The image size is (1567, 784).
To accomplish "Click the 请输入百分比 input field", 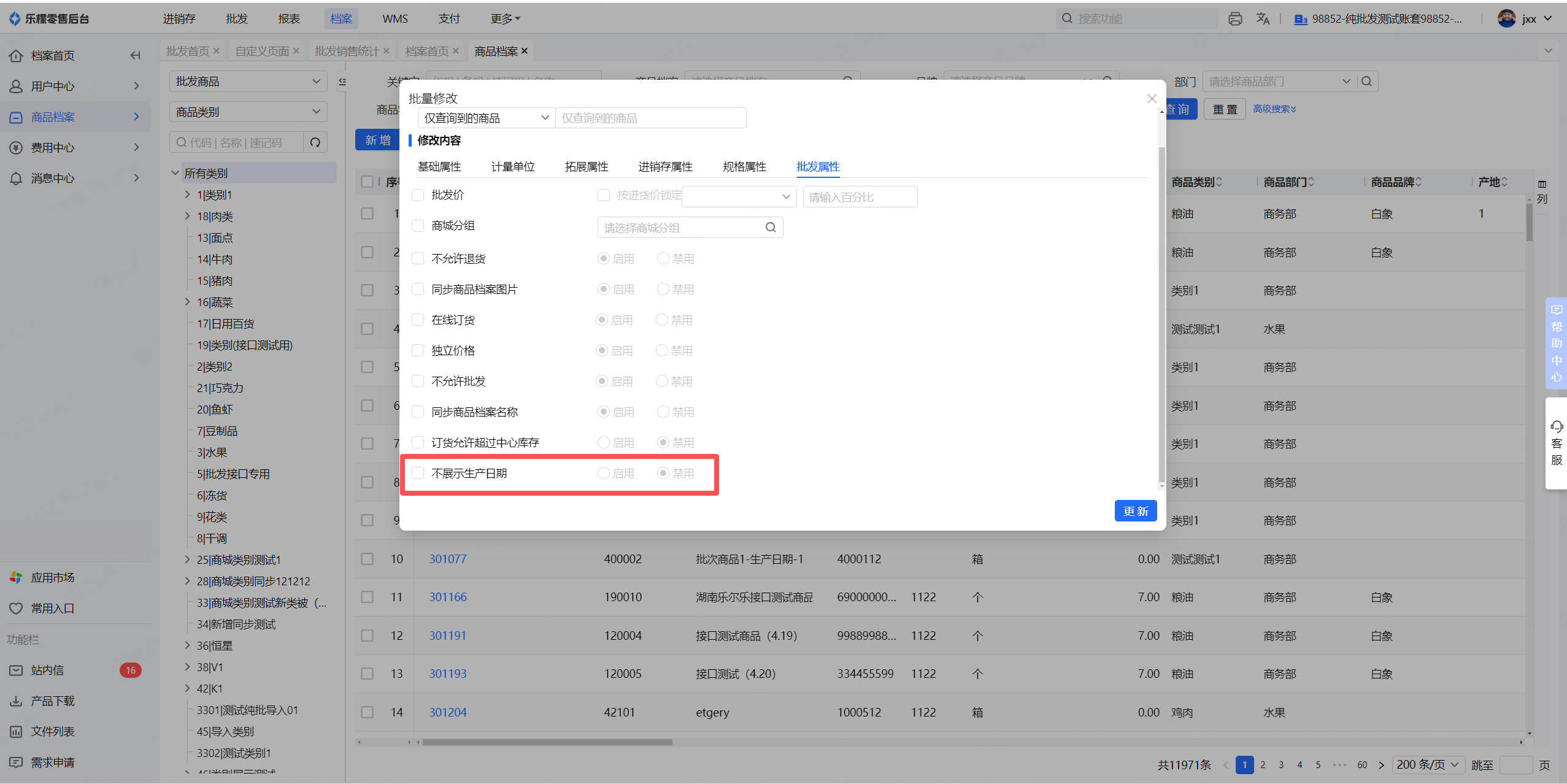I will [860, 197].
